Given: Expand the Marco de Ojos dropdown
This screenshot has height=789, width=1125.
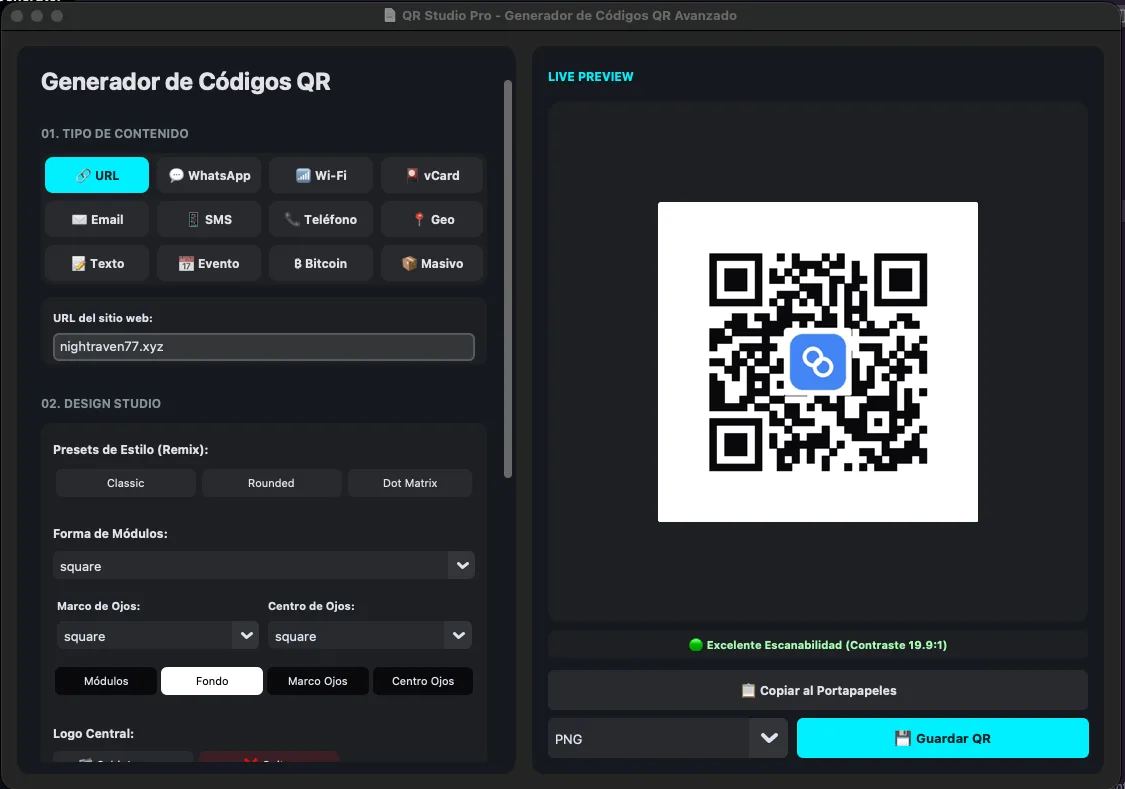Looking at the screenshot, I should pos(157,636).
